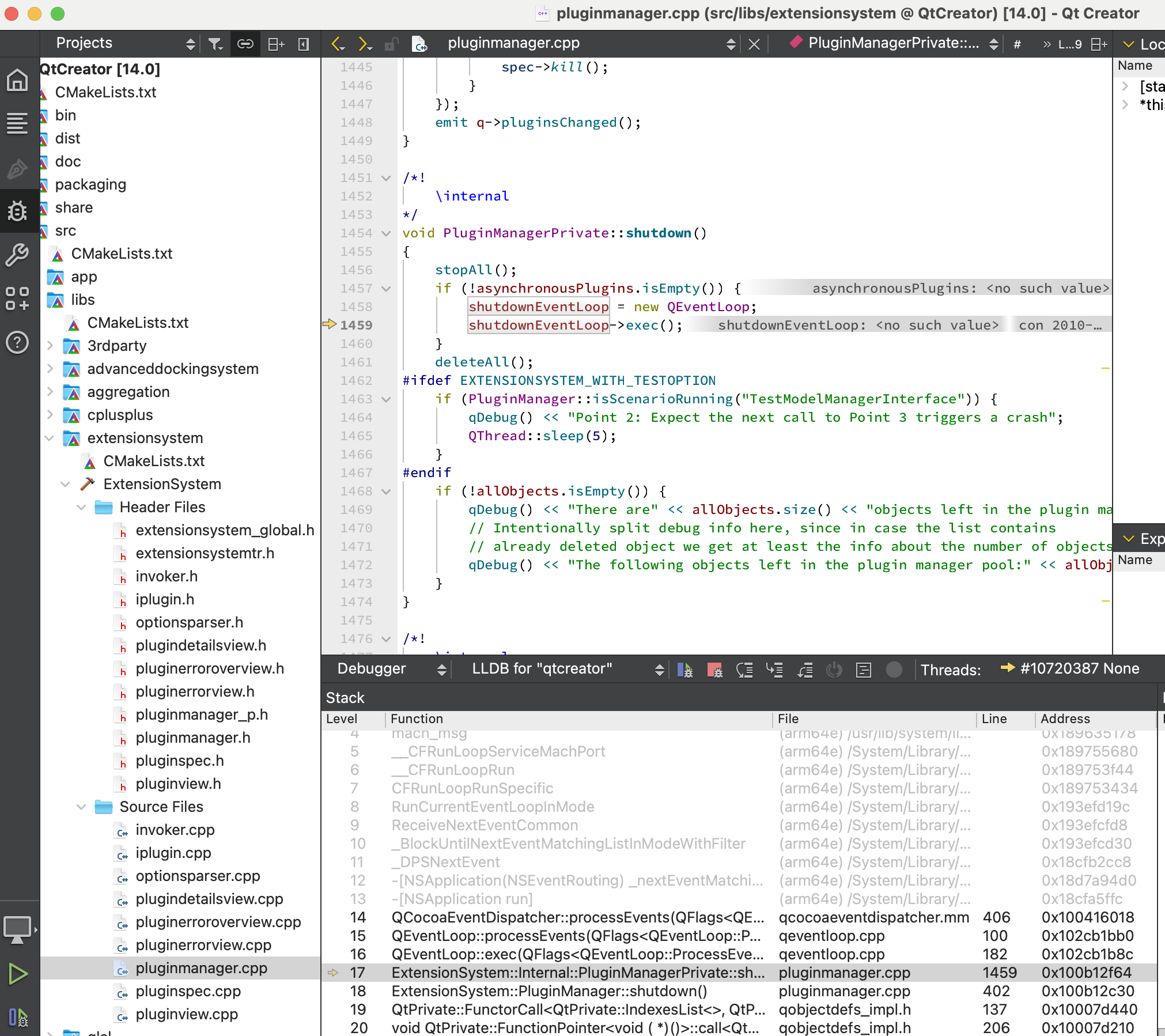Click the filter tree icon in Projects panel
Screen dimensions: 1165x1036
point(215,44)
